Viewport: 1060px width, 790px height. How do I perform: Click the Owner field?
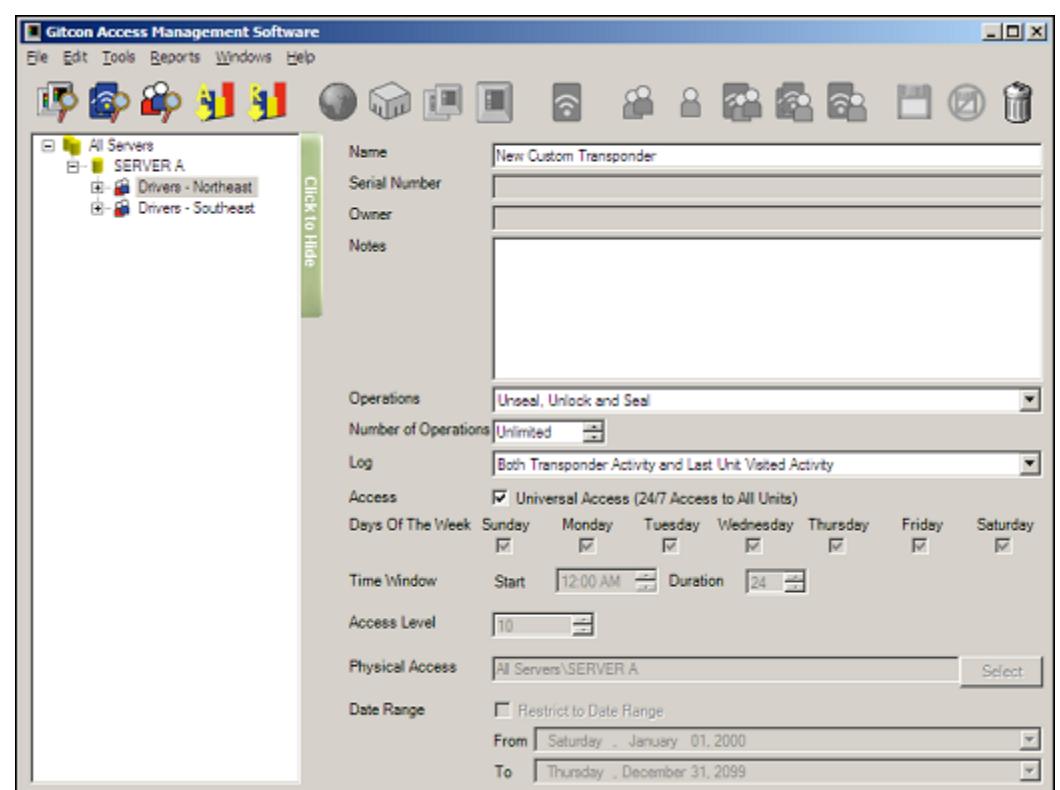coord(767,218)
